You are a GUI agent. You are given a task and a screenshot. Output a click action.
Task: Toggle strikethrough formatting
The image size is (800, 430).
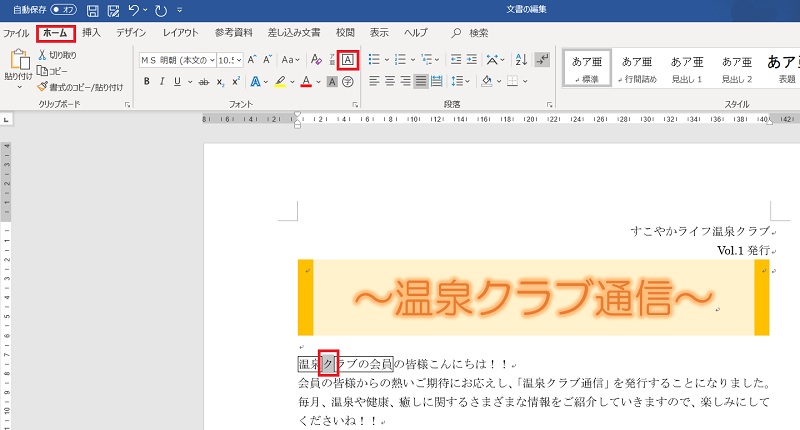click(204, 82)
